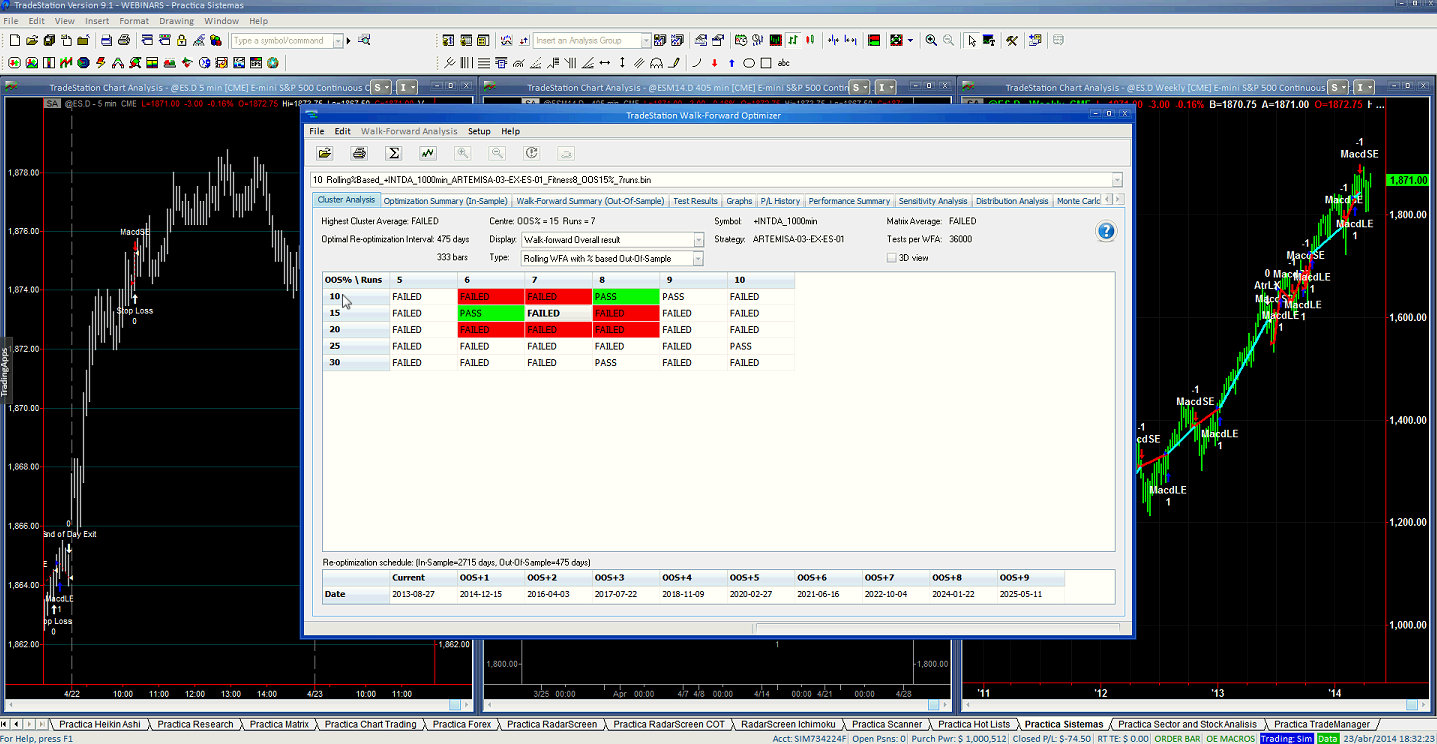Click the green Data status indicator
This screenshot has width=1437, height=744.
1327,739
